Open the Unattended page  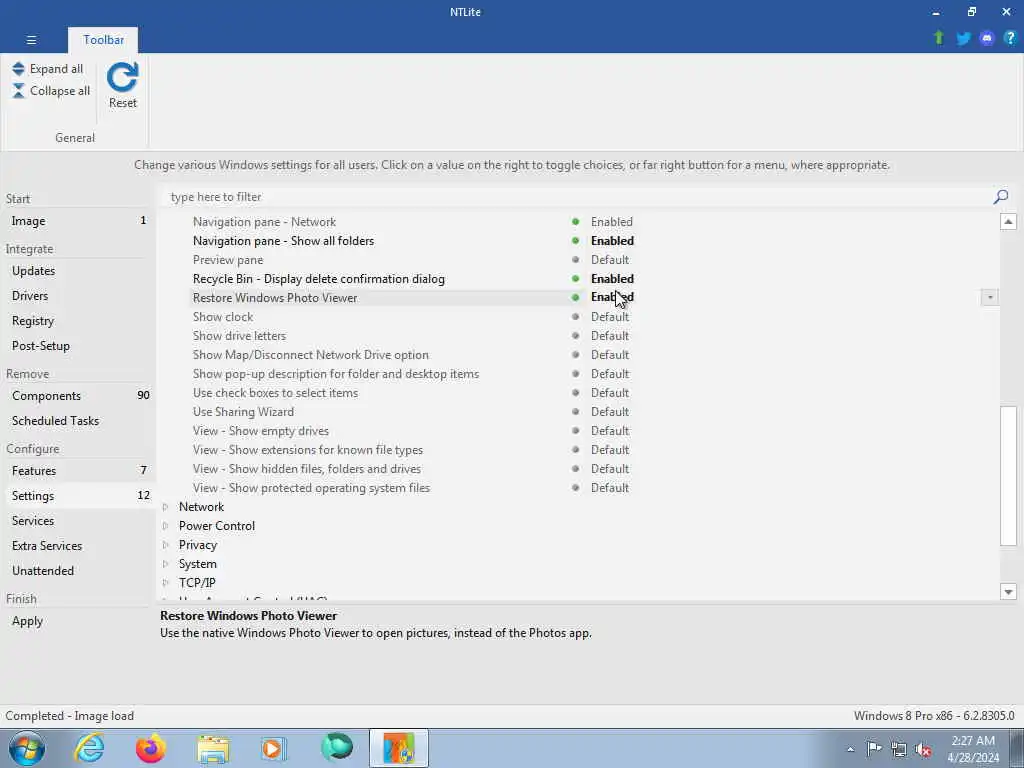(78, 571)
